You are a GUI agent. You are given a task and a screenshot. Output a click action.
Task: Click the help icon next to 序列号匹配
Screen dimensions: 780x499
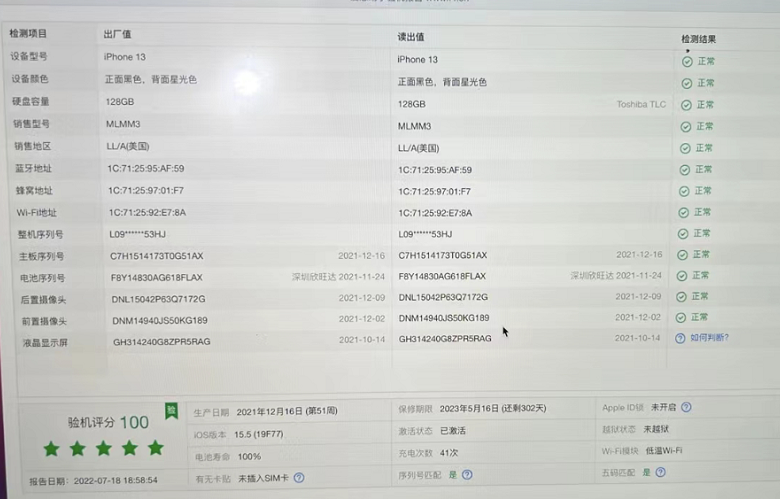pyautogui.click(x=467, y=475)
